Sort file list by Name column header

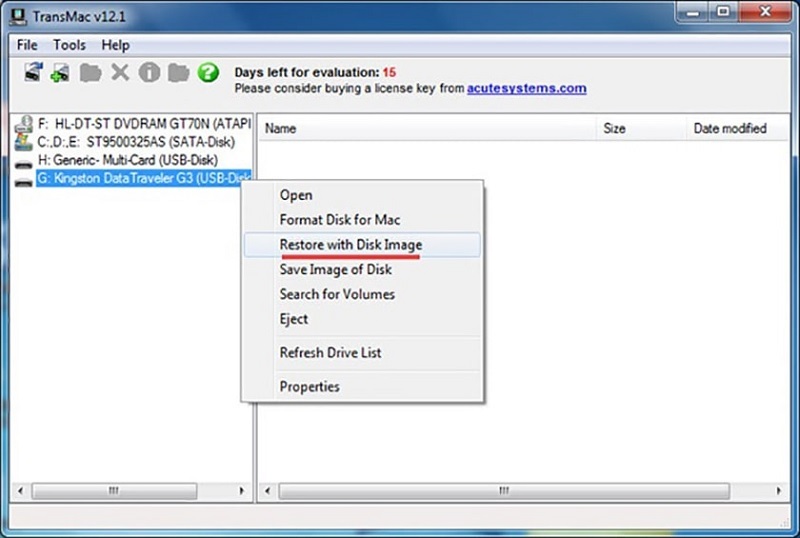point(281,128)
